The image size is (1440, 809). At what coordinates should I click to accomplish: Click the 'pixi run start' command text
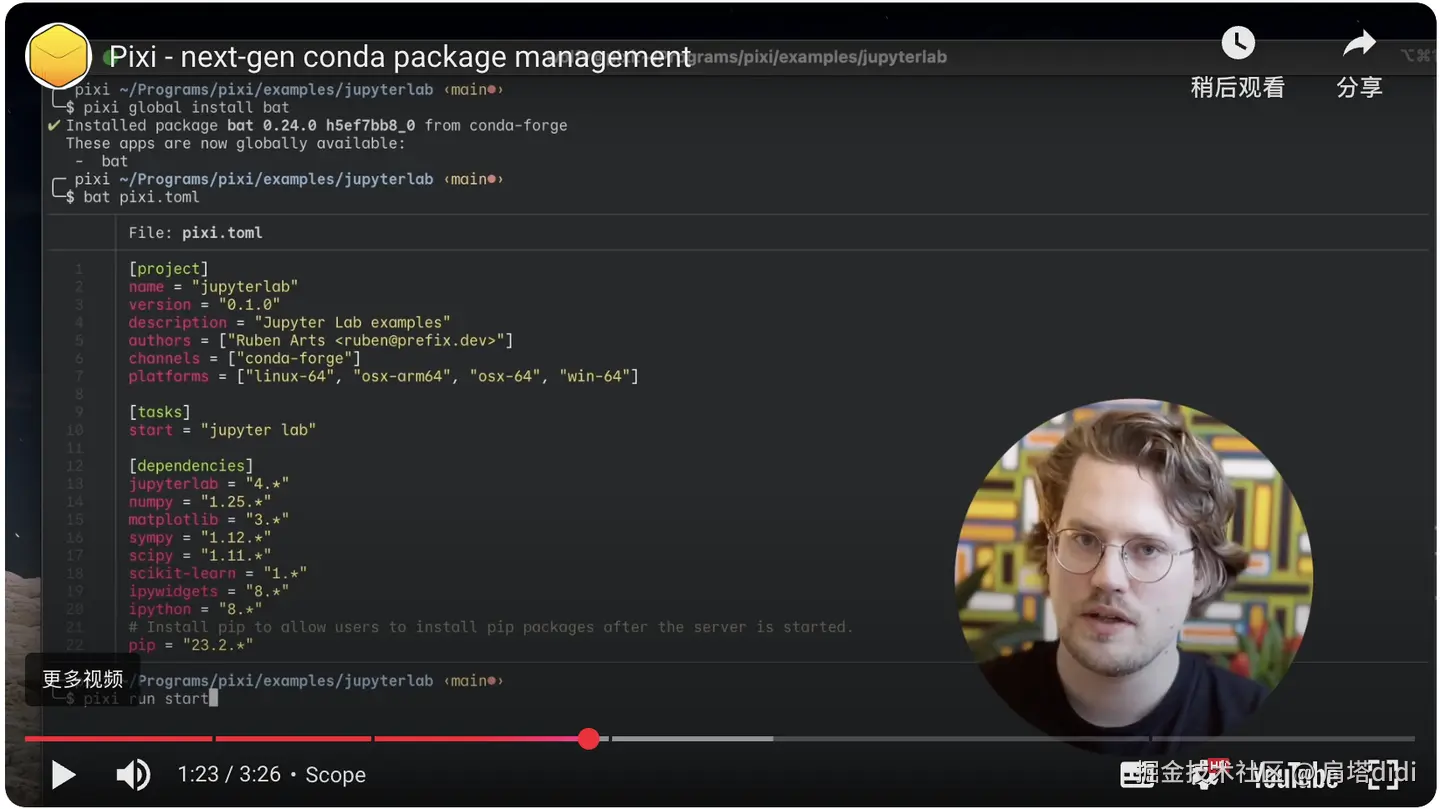[x=146, y=698]
